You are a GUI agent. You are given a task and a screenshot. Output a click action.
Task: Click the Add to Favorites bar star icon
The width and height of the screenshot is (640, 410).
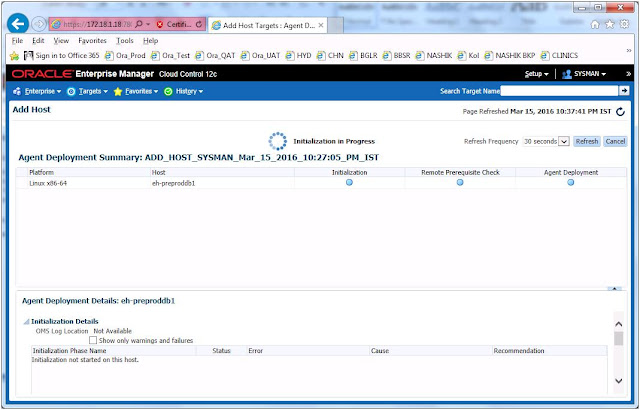[14, 56]
